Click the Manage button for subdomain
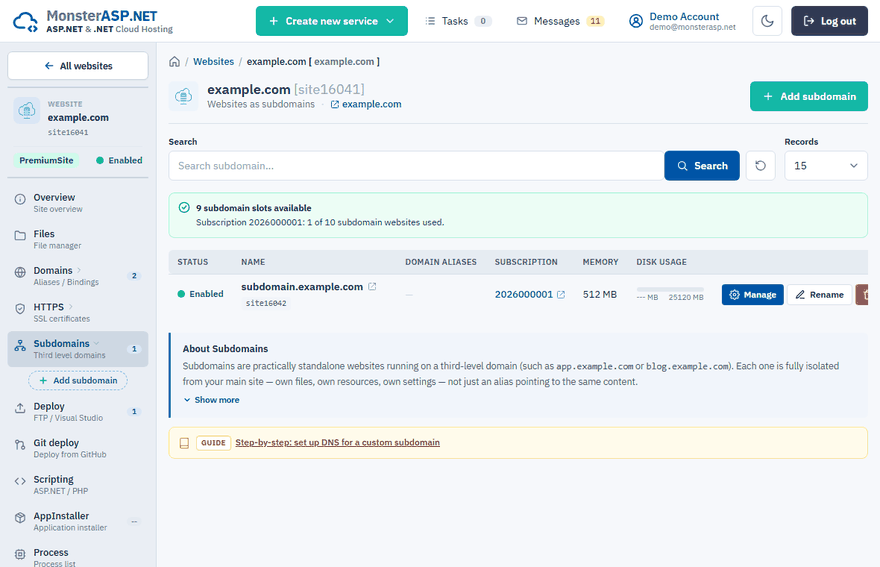This screenshot has height=567, width=880. pos(753,295)
